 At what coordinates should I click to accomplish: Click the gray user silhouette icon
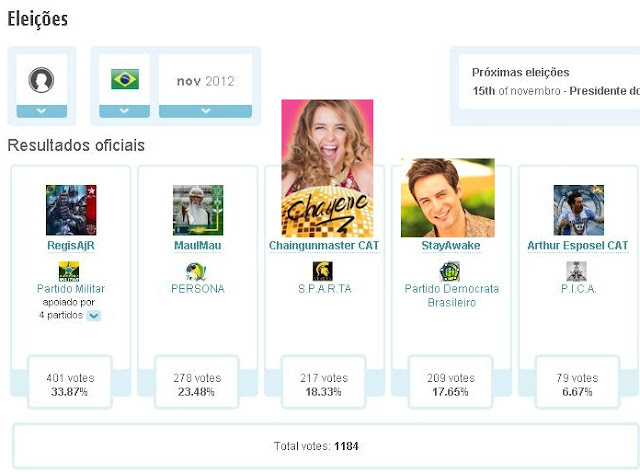(41, 80)
